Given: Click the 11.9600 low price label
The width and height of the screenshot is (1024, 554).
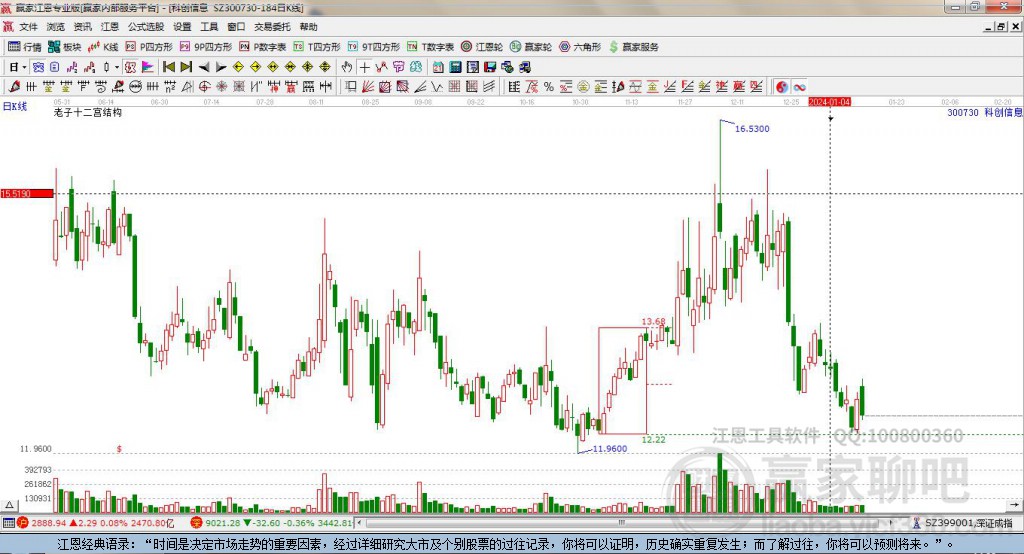Looking at the screenshot, I should click(609, 449).
